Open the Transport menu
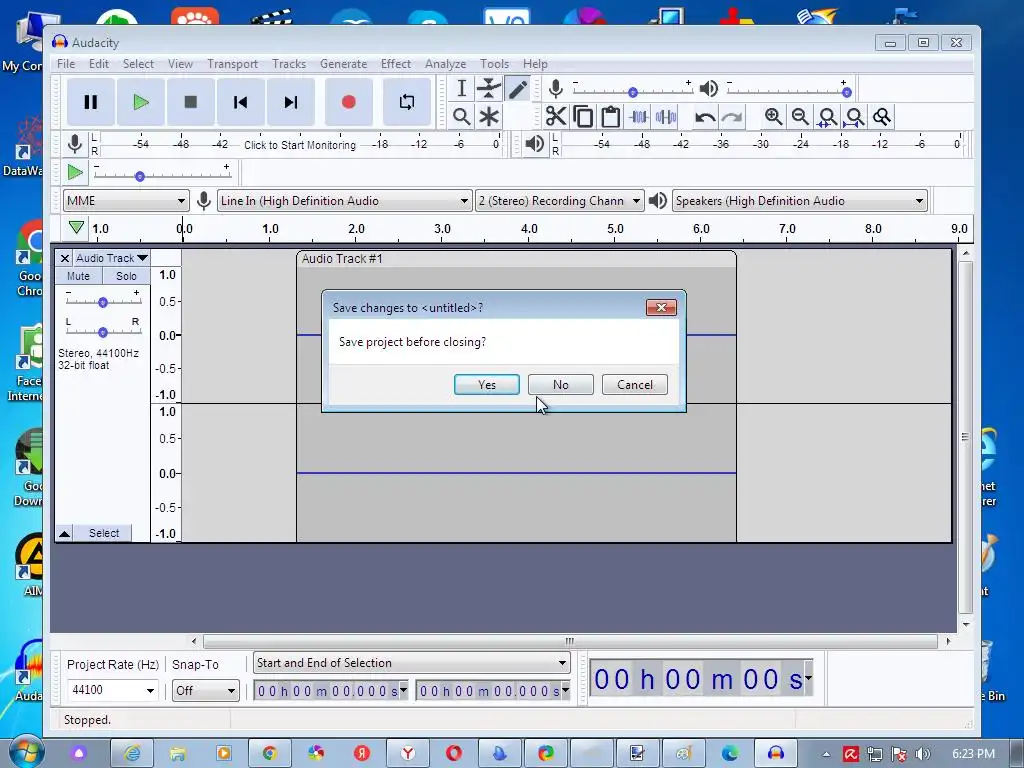This screenshot has width=1024, height=768. coord(232,64)
